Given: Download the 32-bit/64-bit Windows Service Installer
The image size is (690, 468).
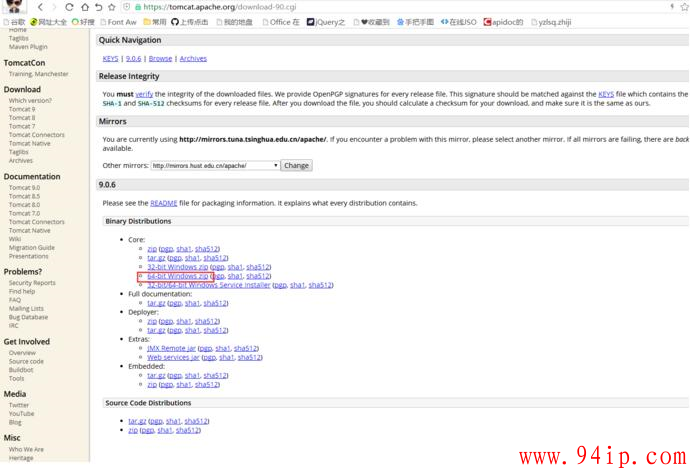Looking at the screenshot, I should point(209,285).
